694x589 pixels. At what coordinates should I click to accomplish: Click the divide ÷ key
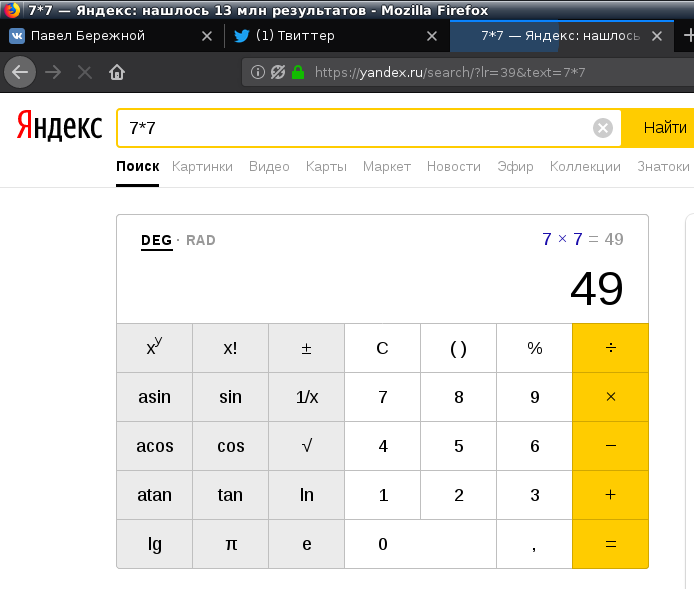coord(610,348)
